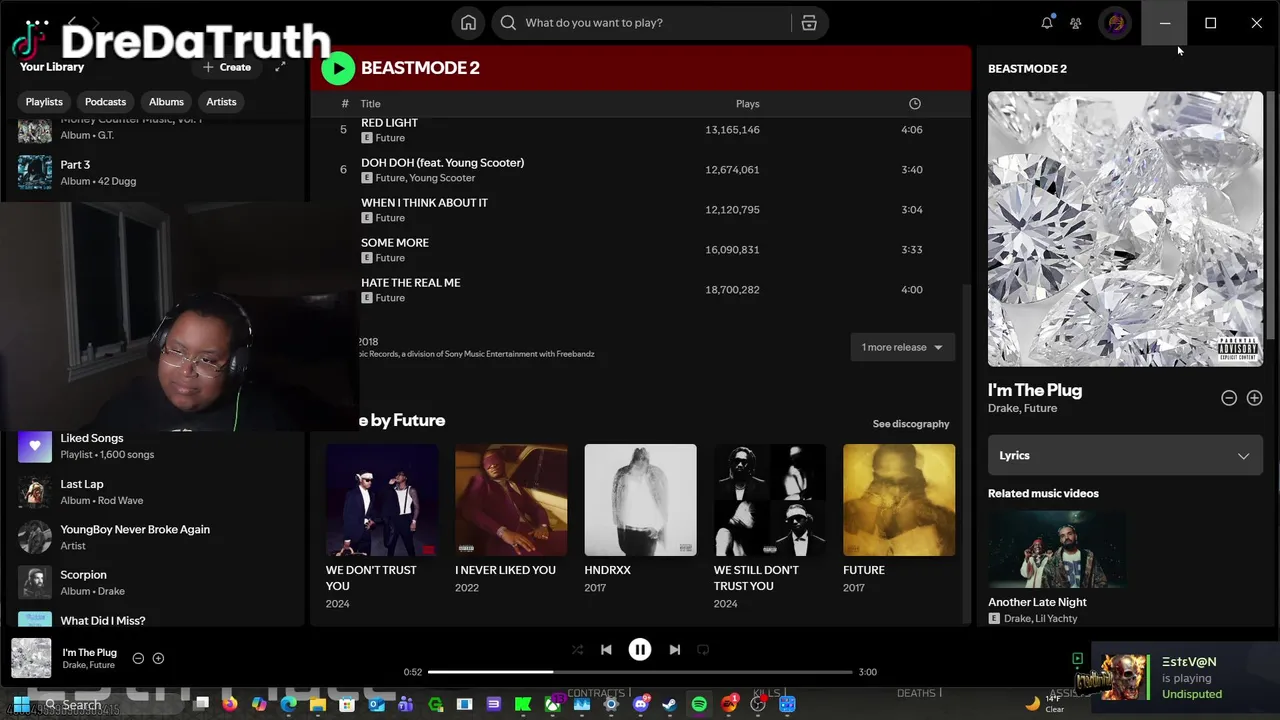Image resolution: width=1280 pixels, height=720 pixels.
Task: Open the Browse icon in search bar
Action: tap(809, 22)
